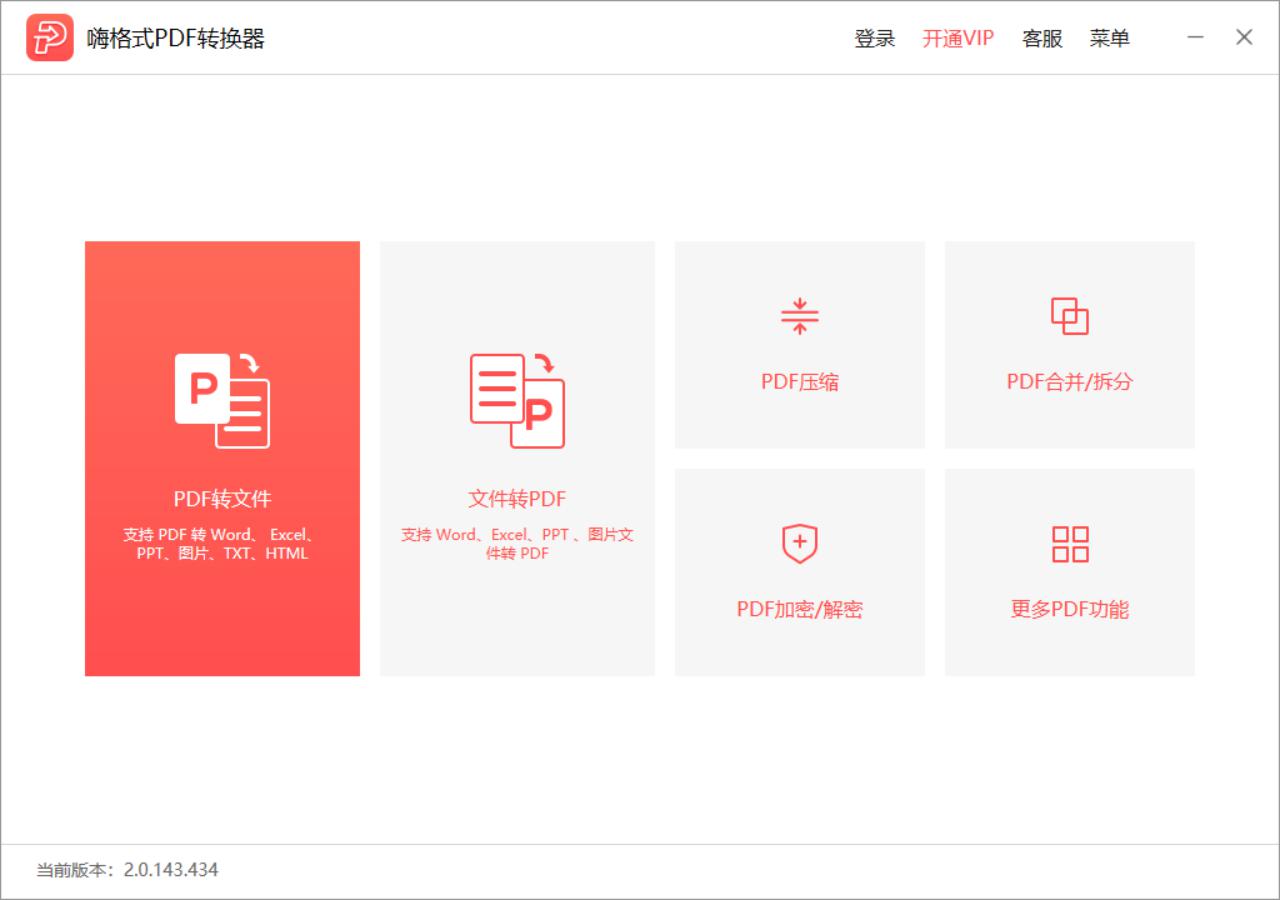Click the 更多PDF功能 grid icon
Viewport: 1280px width, 900px height.
click(x=1069, y=543)
